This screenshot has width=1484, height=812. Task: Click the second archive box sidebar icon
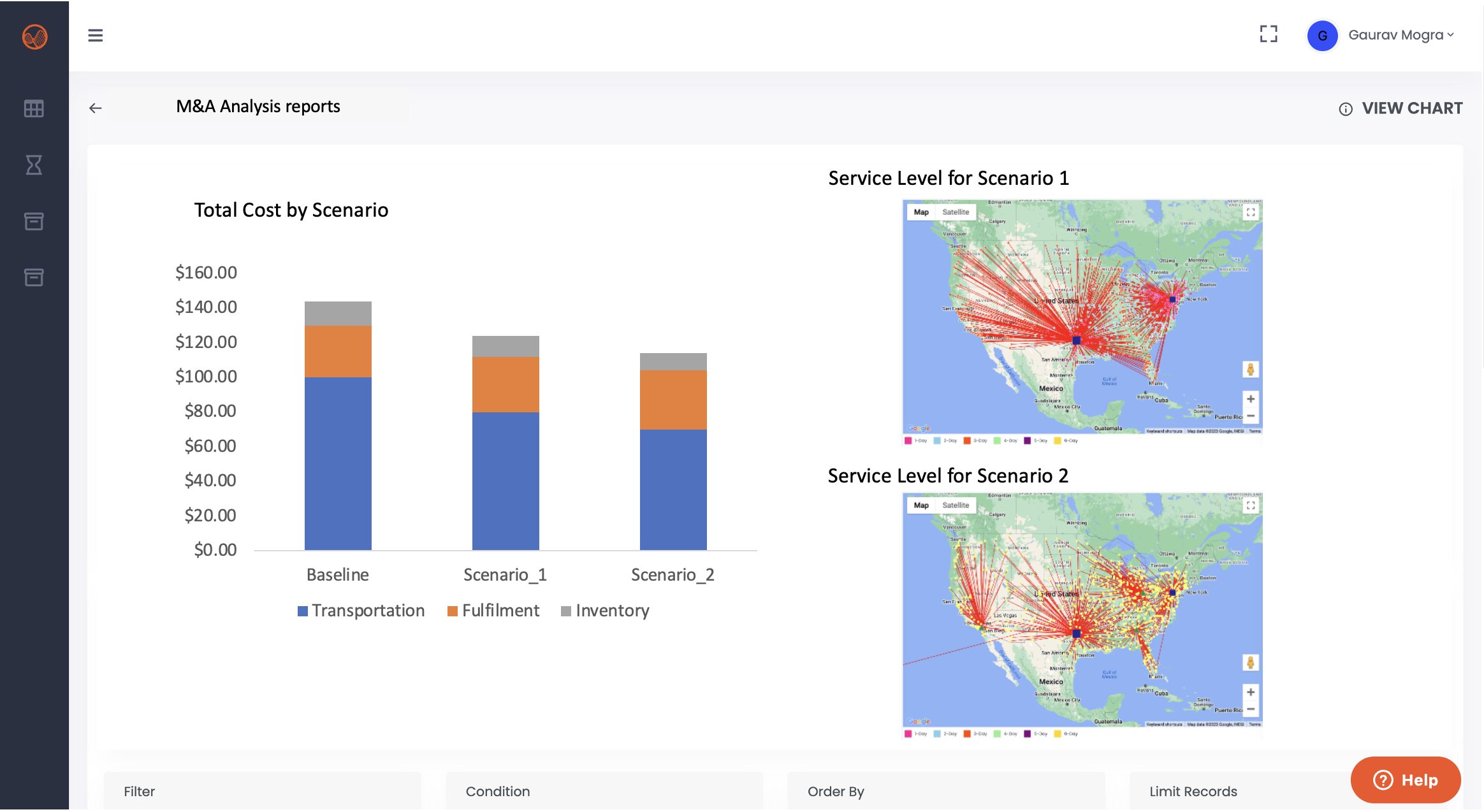34,277
